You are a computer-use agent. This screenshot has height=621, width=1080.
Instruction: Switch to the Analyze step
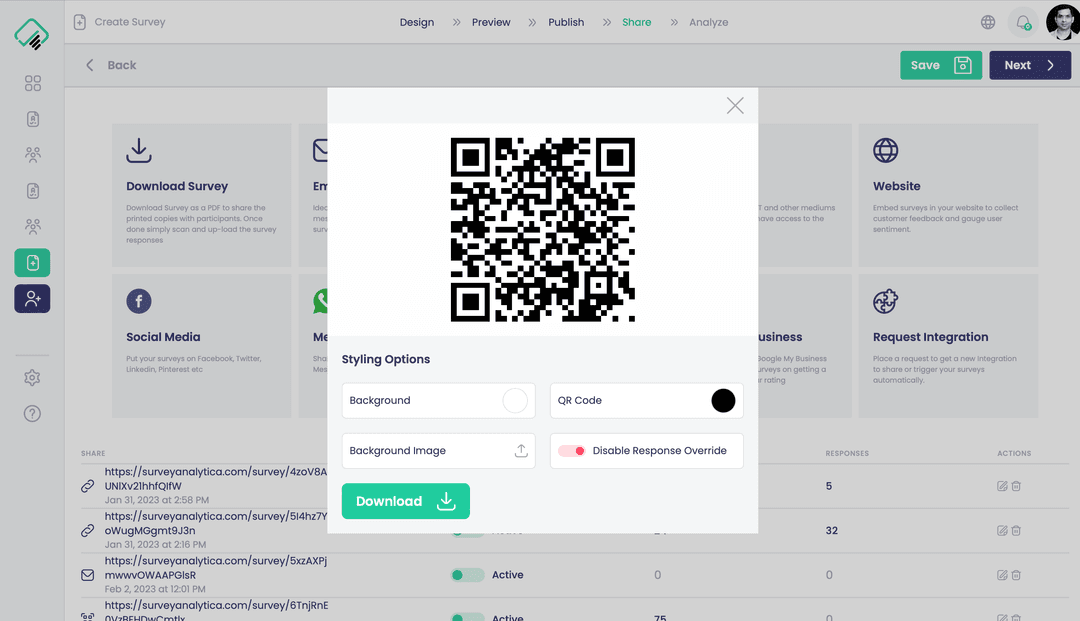click(x=708, y=22)
